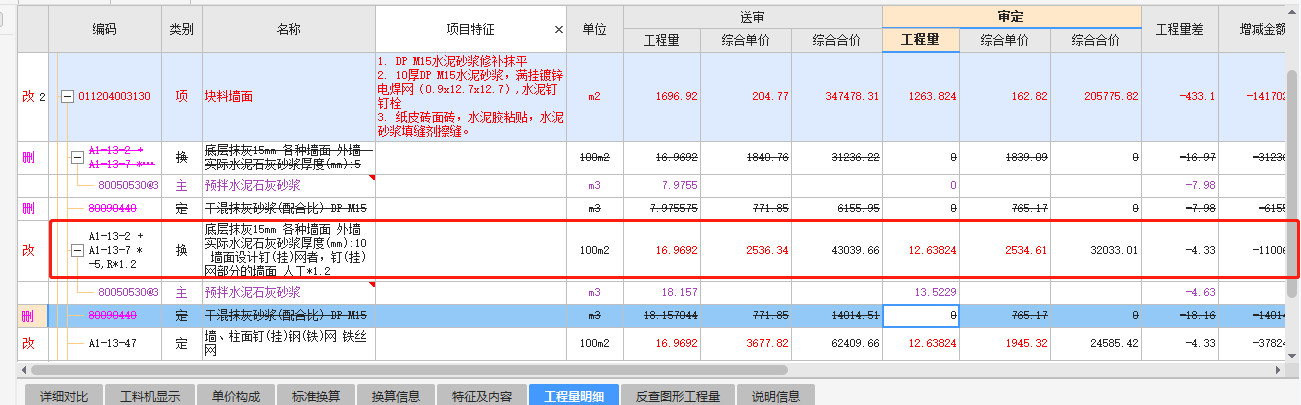The width and height of the screenshot is (1301, 405).
Task: Select the 审定 unit price 162.82
Action: tap(1004, 97)
